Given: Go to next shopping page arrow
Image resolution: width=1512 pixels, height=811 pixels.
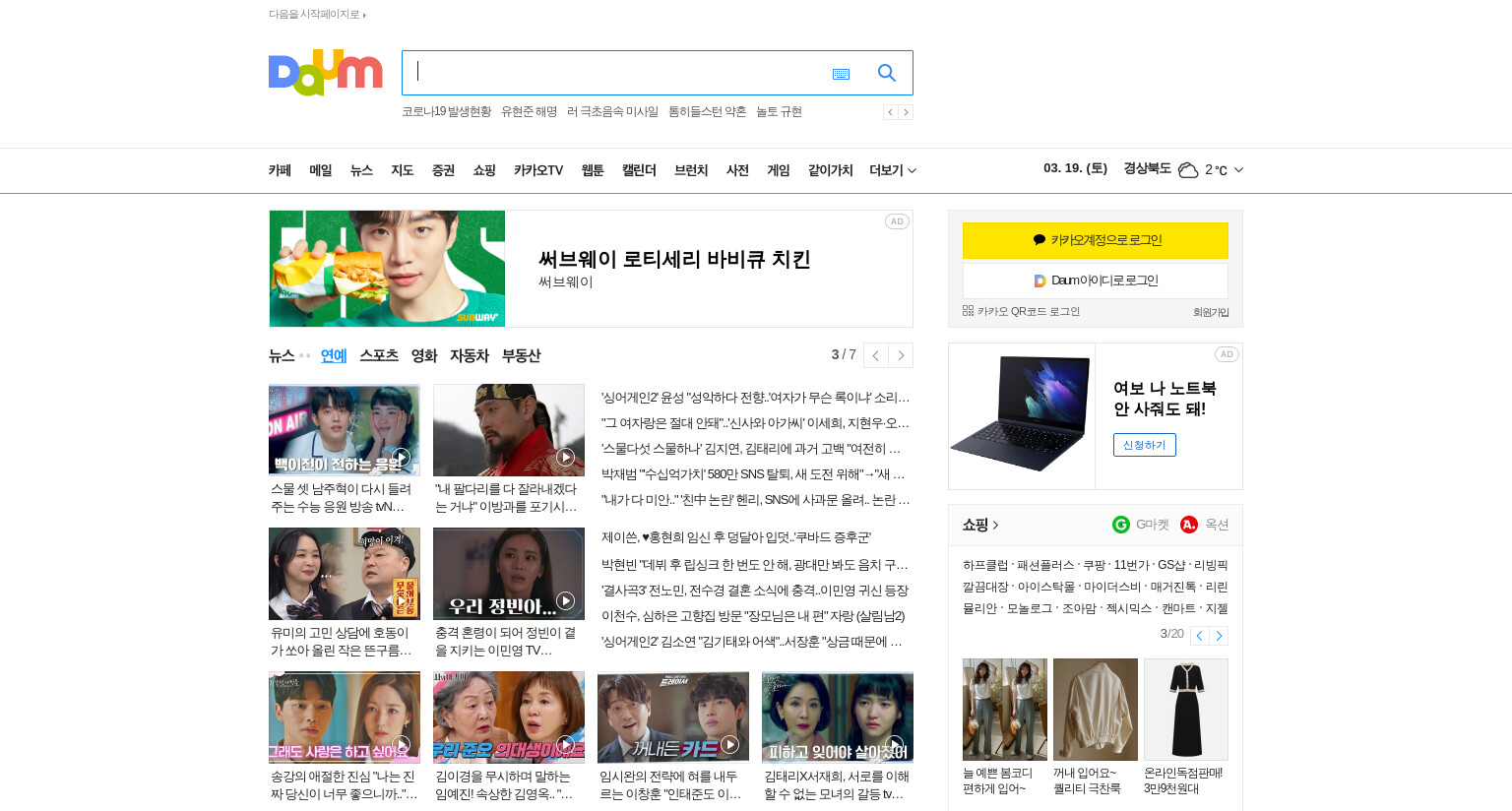Looking at the screenshot, I should (1219, 636).
